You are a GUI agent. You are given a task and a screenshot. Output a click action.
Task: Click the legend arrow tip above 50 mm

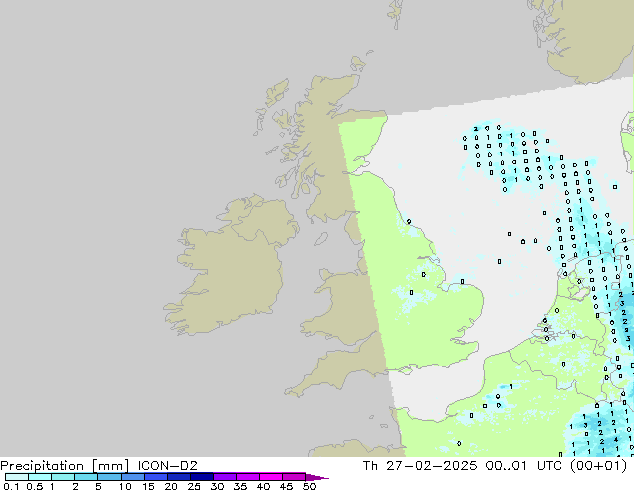pos(317,477)
